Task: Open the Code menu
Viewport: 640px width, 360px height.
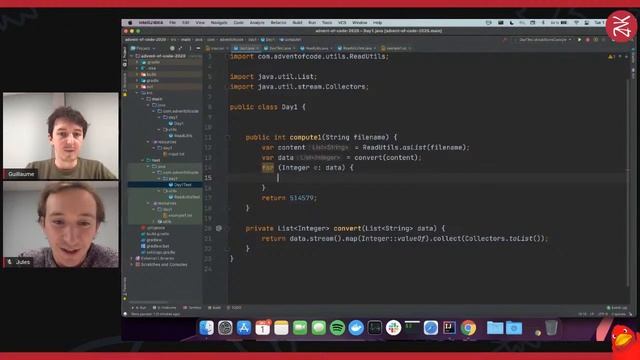Action: [x=239, y=23]
